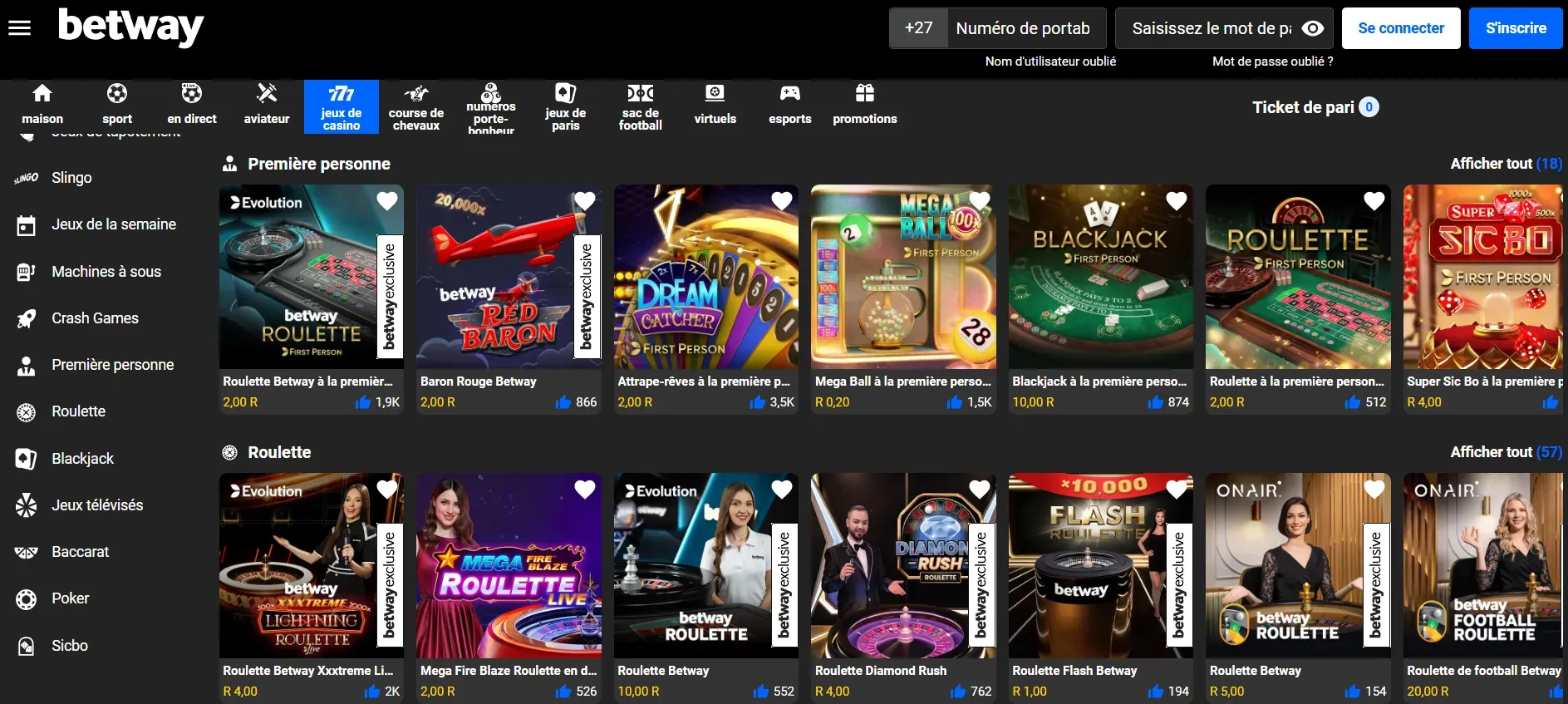Open the +27 country code selector

pyautogui.click(x=918, y=28)
